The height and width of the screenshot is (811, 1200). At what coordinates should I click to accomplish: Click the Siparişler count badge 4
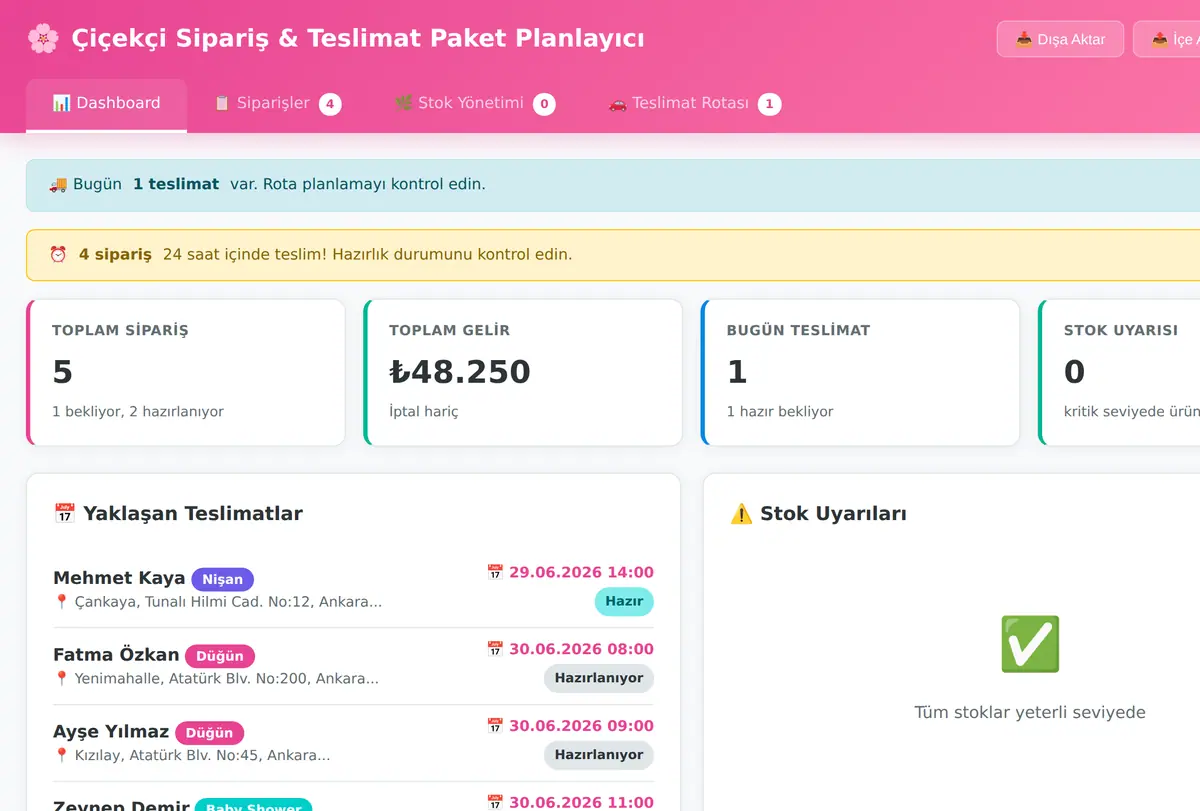click(x=330, y=104)
